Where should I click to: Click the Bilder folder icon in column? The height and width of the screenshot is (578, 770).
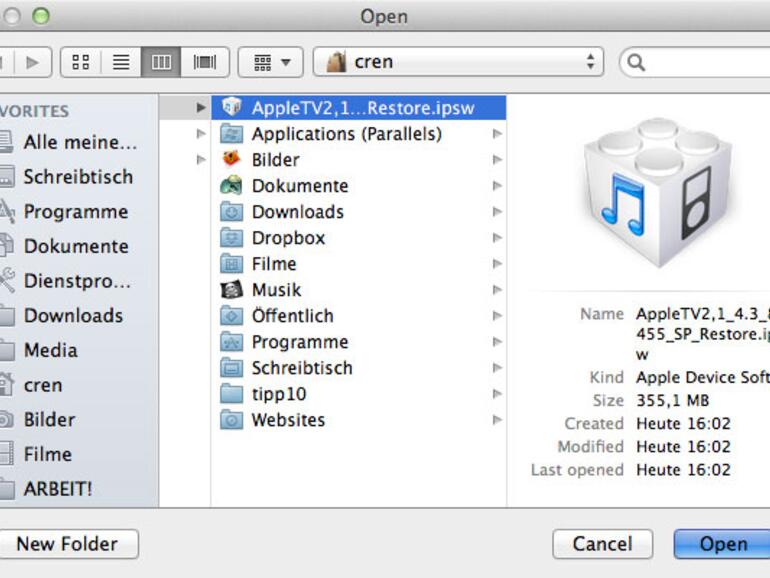pyautogui.click(x=232, y=159)
